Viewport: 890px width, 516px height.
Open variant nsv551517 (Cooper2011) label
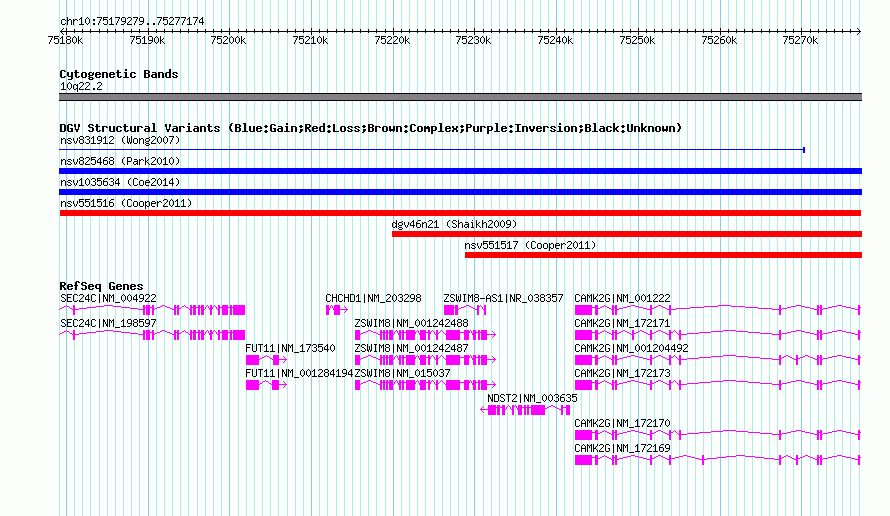pyautogui.click(x=530, y=245)
